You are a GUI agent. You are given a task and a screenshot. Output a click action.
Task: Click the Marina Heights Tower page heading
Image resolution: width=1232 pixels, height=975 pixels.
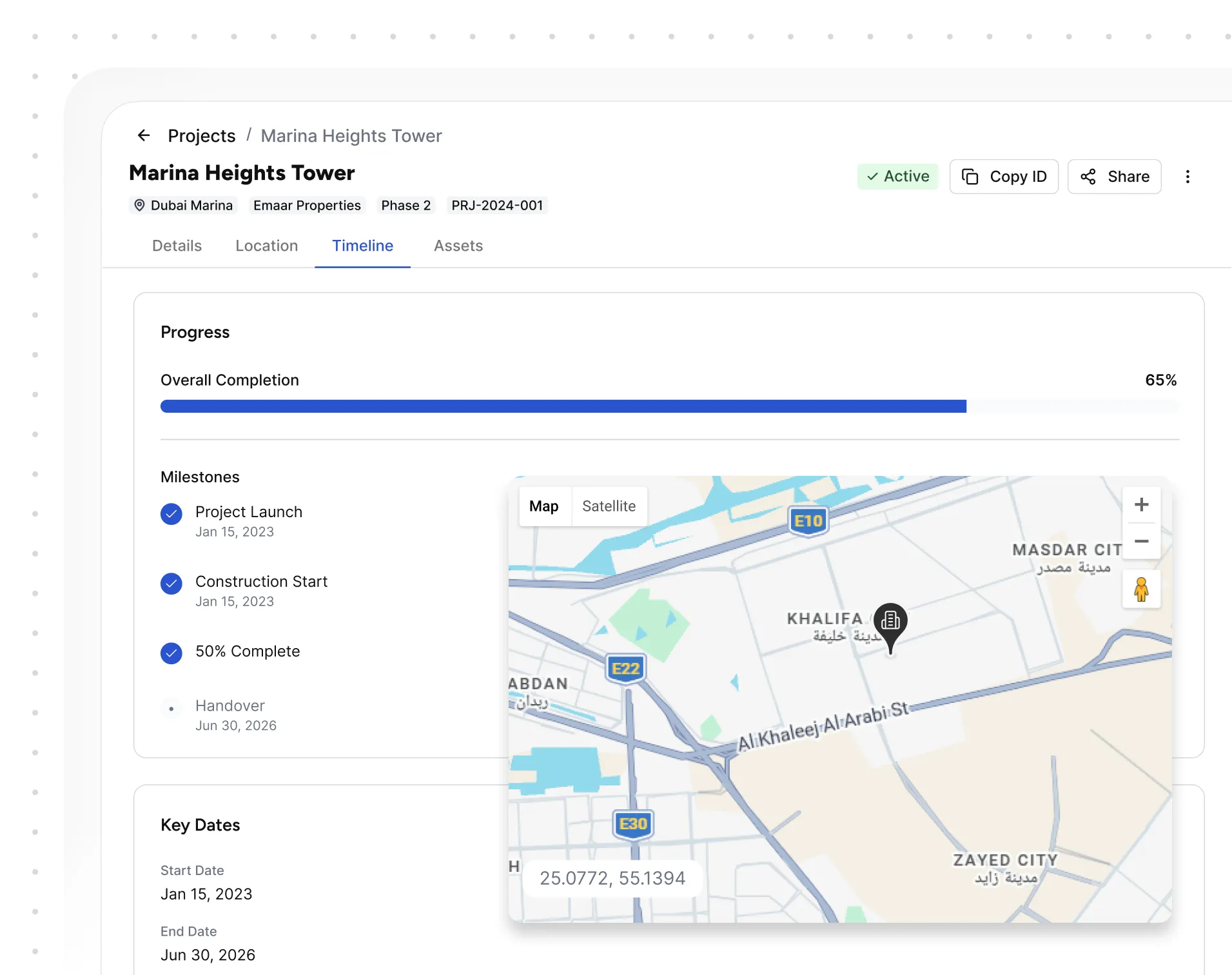(242, 173)
